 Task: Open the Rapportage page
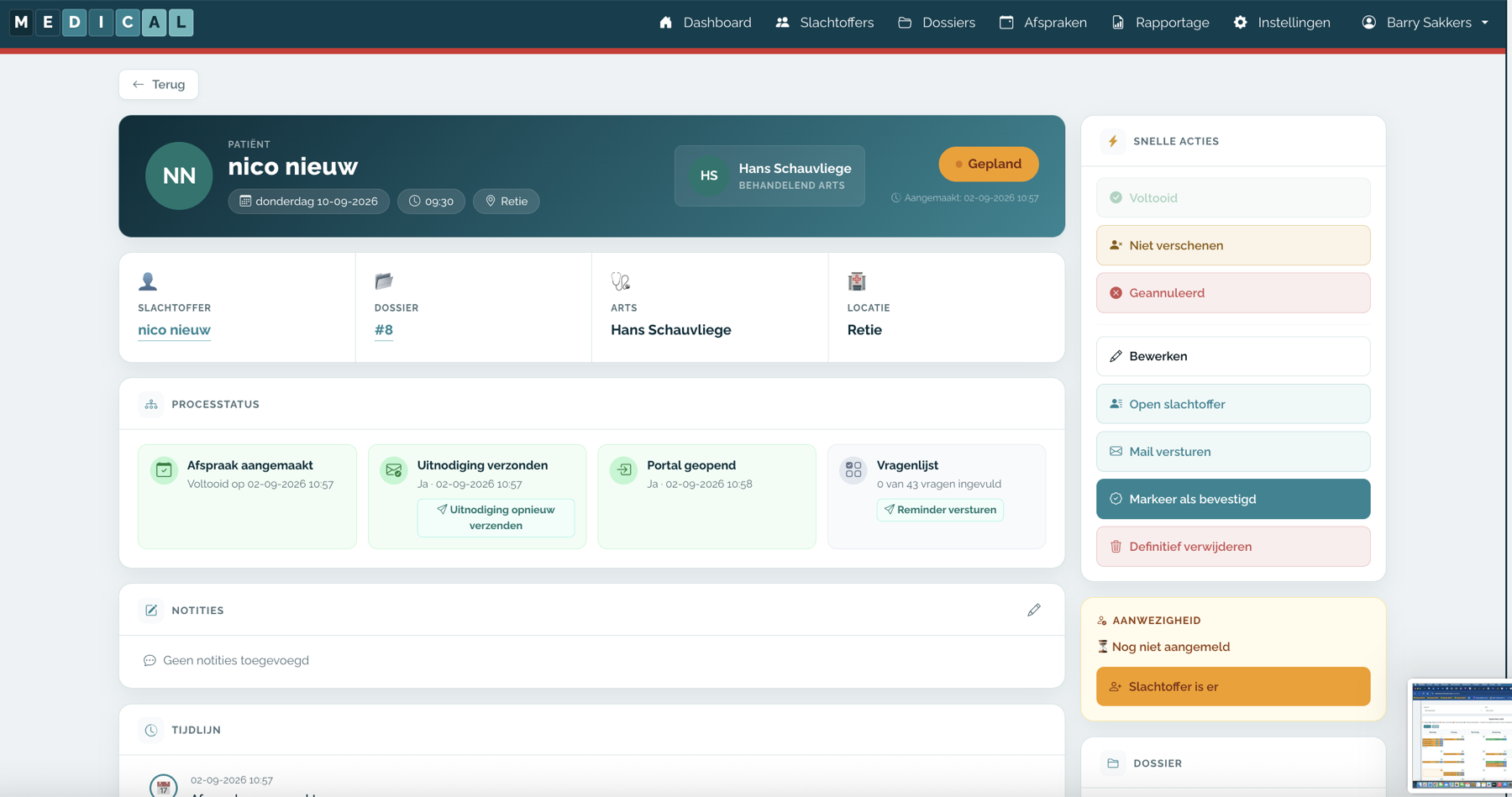pos(1160,23)
